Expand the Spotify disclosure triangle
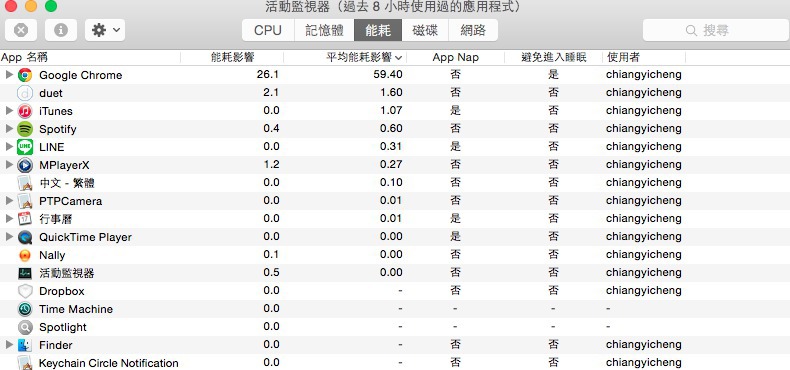This screenshot has width=790, height=370. (x=9, y=129)
